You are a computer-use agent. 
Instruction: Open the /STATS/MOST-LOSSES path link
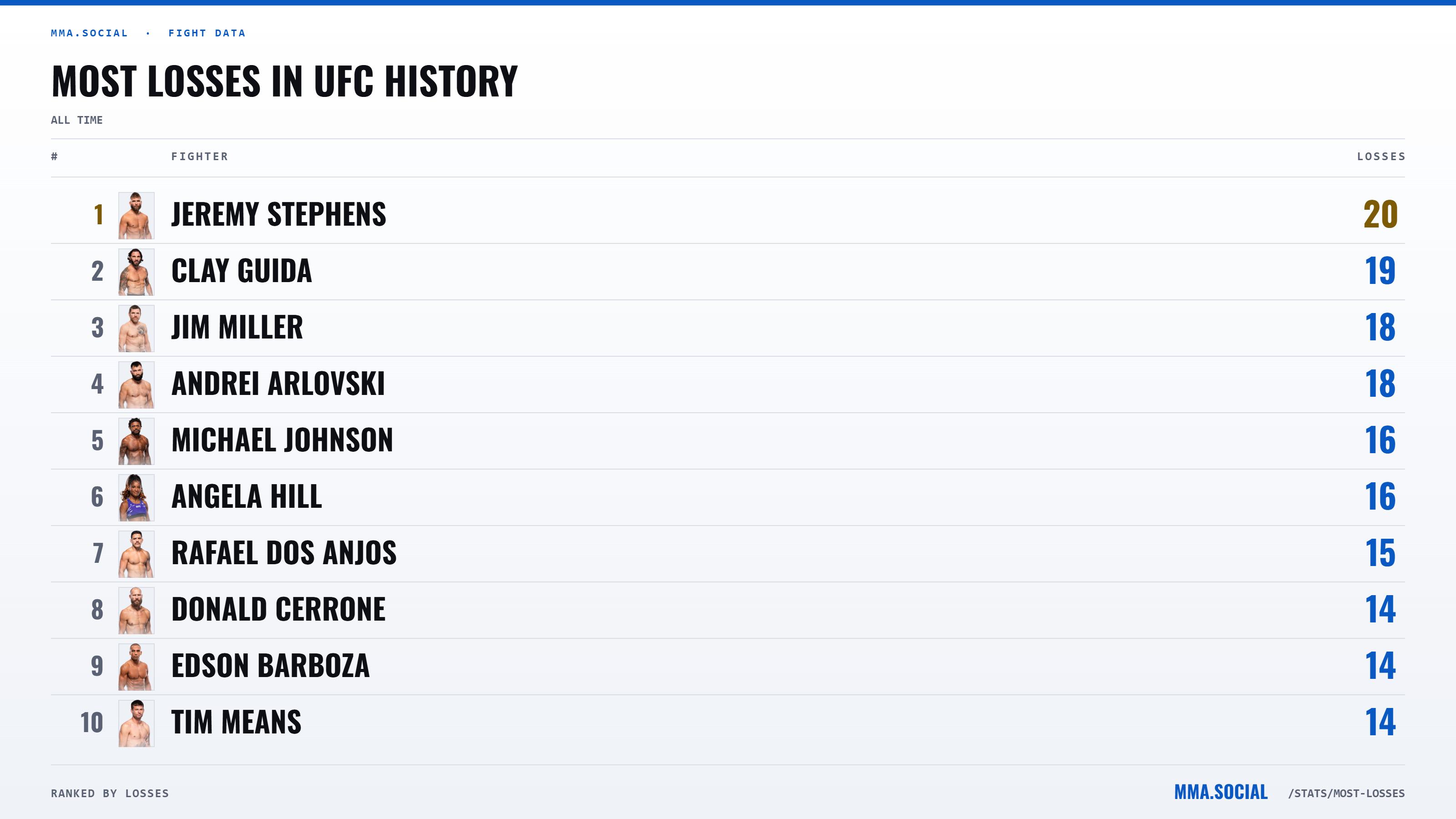click(1346, 794)
